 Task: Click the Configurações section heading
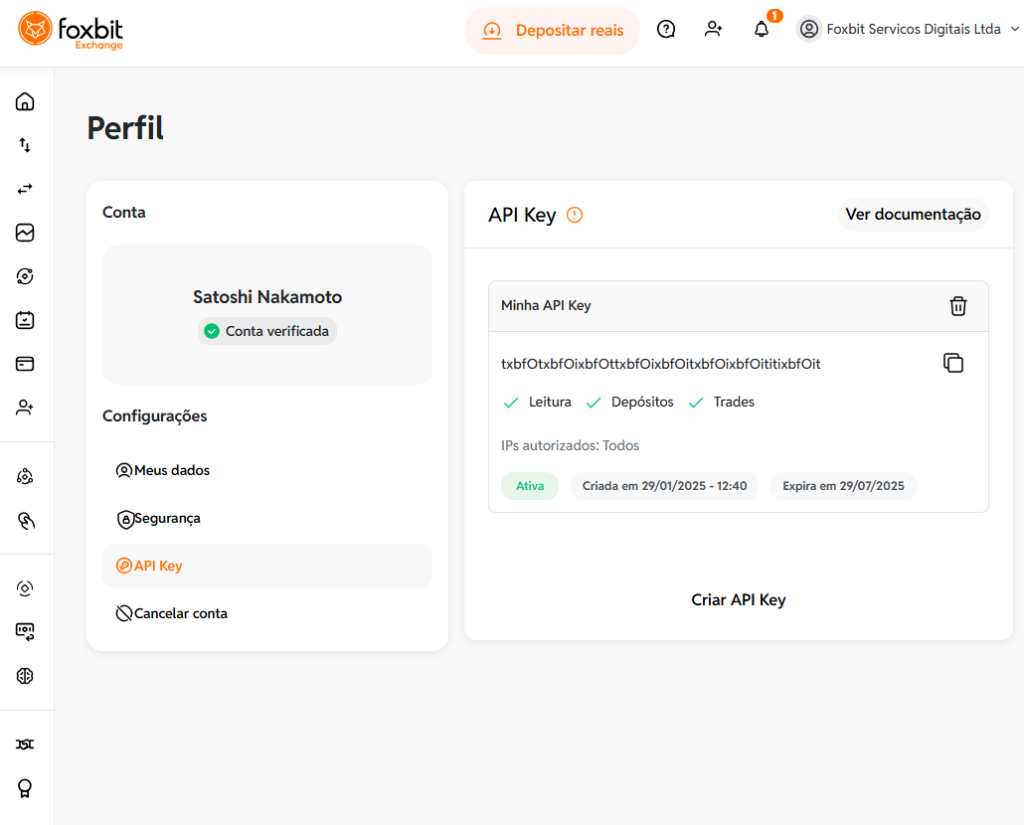[x=155, y=416]
